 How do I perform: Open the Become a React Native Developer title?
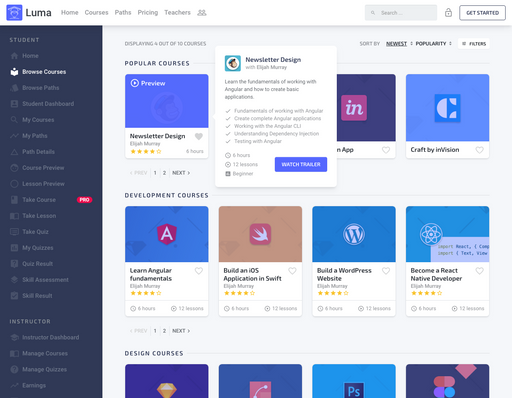pos(436,274)
